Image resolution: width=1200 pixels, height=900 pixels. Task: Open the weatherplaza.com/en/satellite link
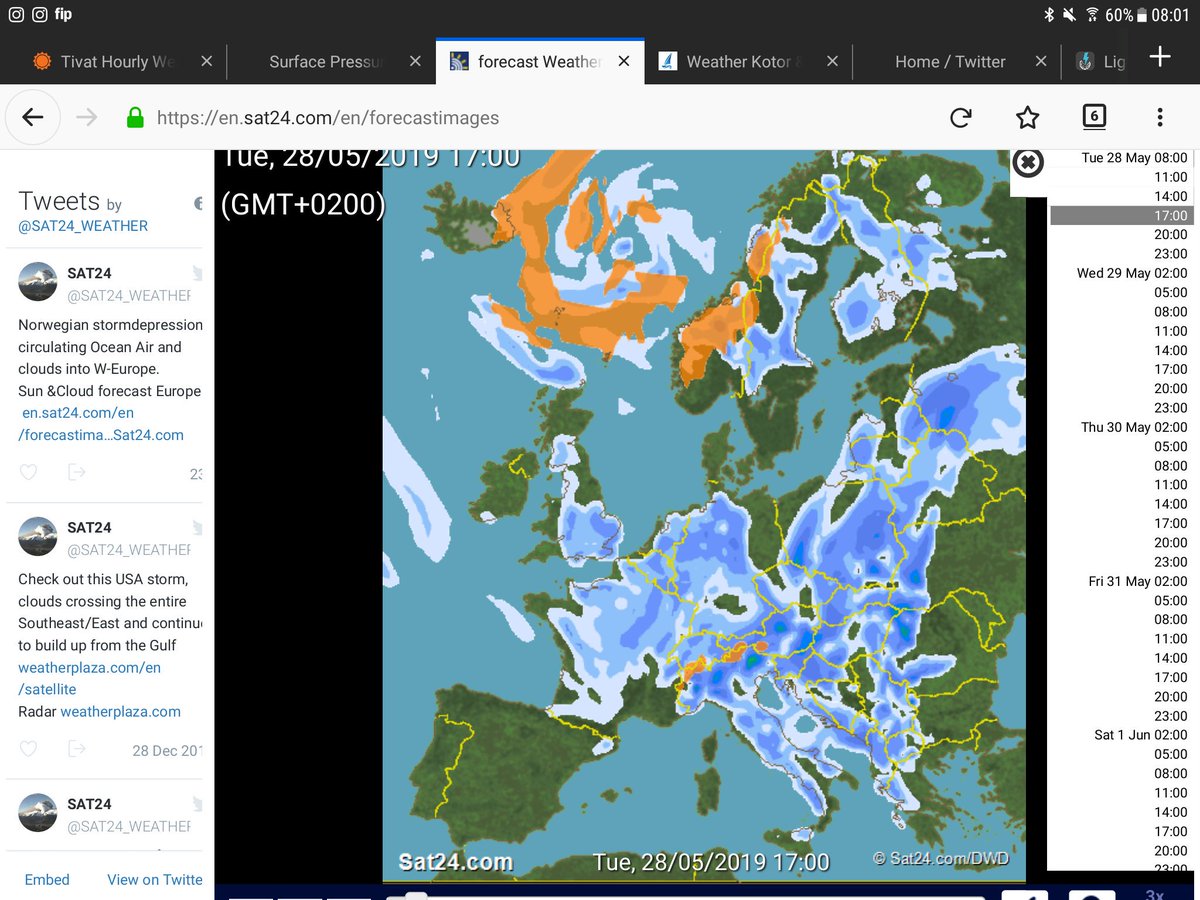click(90, 678)
